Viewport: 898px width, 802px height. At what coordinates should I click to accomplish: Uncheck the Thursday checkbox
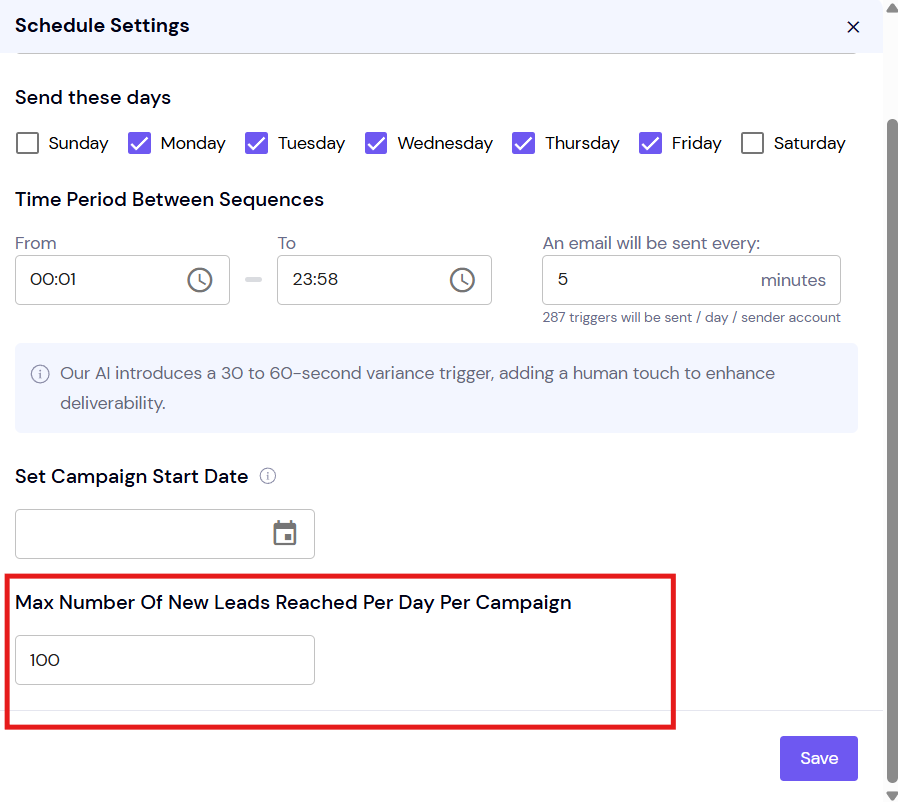(523, 143)
